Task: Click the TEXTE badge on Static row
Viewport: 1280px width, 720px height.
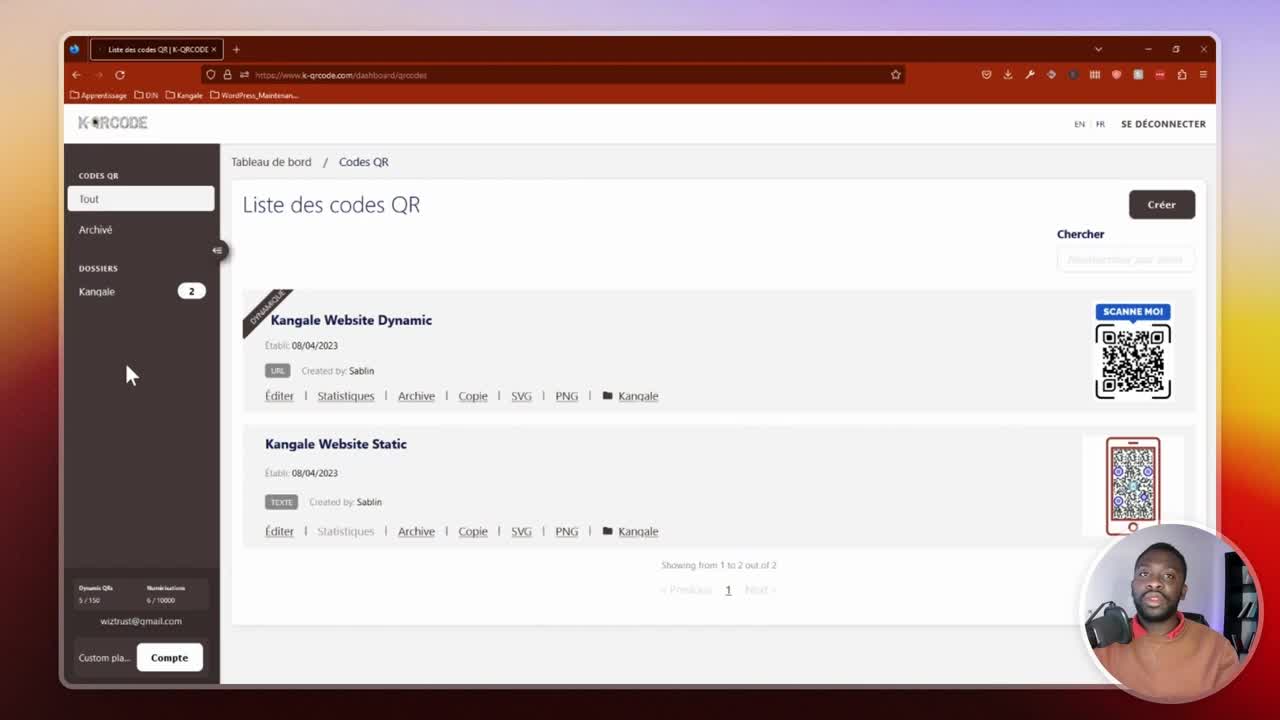Action: (x=281, y=502)
